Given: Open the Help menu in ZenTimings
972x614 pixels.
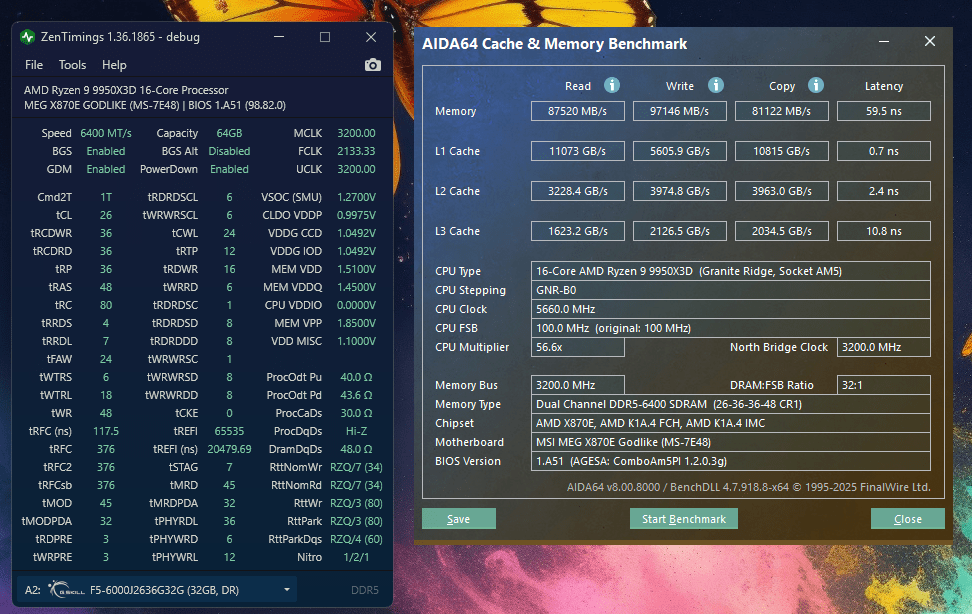Looking at the screenshot, I should point(114,65).
